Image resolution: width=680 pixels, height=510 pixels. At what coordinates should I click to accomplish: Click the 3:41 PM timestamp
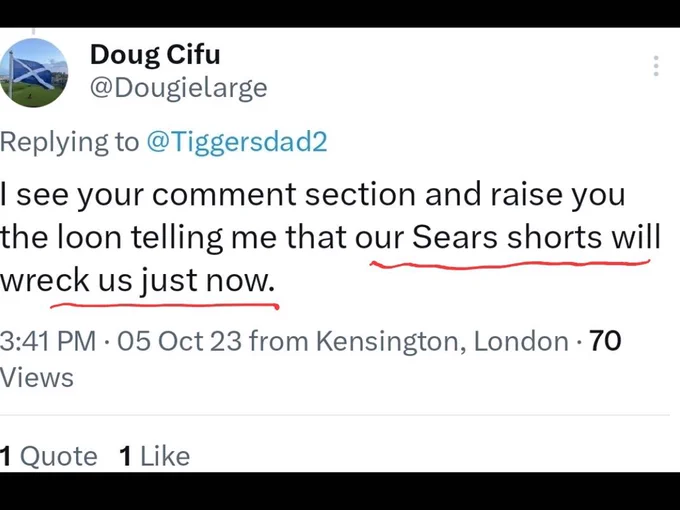pyautogui.click(x=48, y=340)
